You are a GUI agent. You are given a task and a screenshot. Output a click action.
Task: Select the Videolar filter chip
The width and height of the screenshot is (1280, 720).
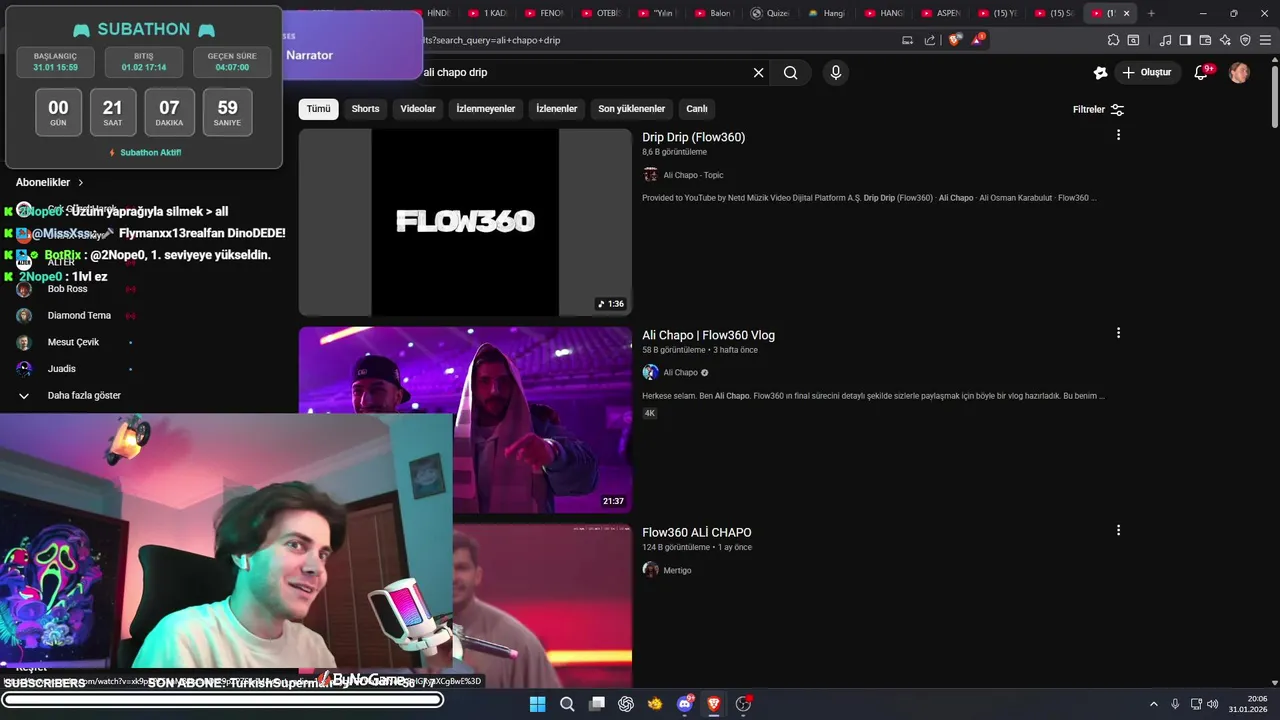click(x=418, y=109)
